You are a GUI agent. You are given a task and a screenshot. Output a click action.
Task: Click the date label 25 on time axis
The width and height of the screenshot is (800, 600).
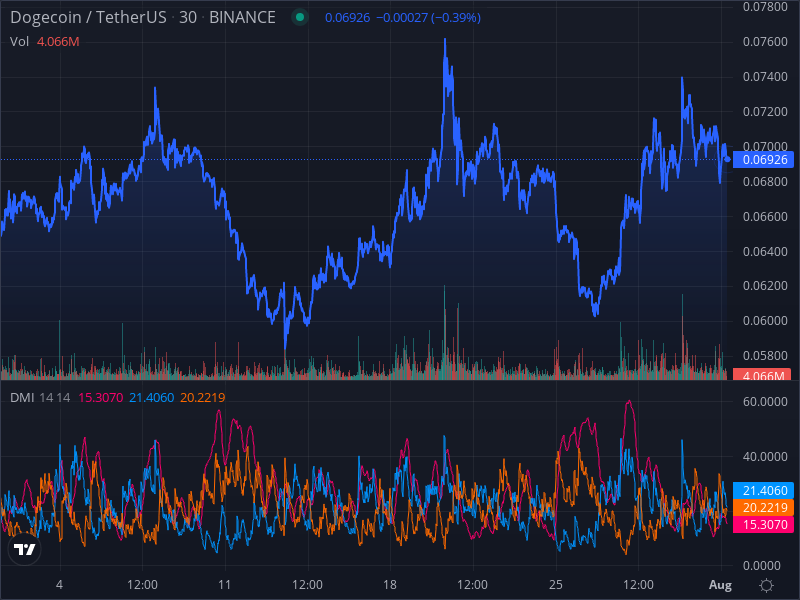click(556, 585)
